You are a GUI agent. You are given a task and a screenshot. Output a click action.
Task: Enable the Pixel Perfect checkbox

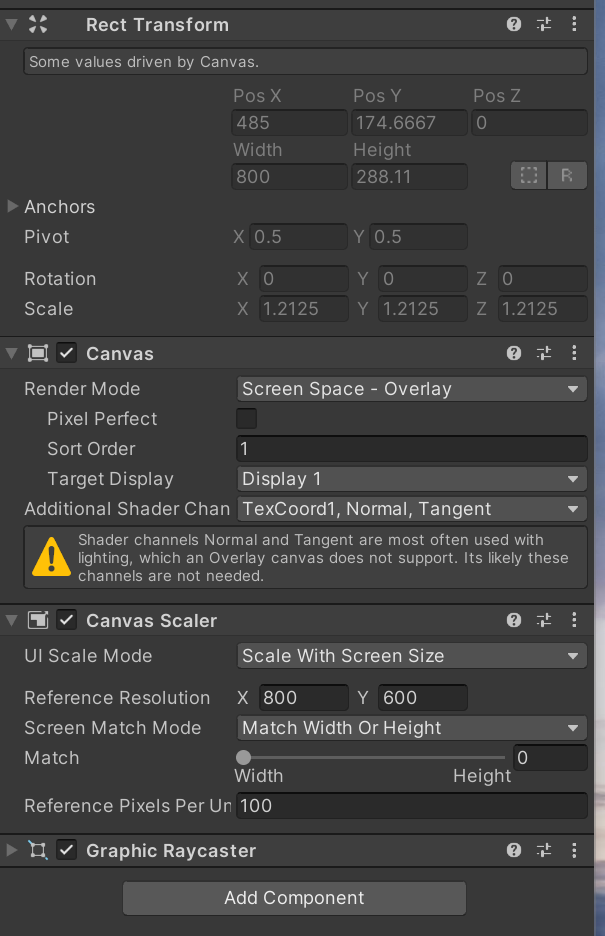tap(246, 419)
